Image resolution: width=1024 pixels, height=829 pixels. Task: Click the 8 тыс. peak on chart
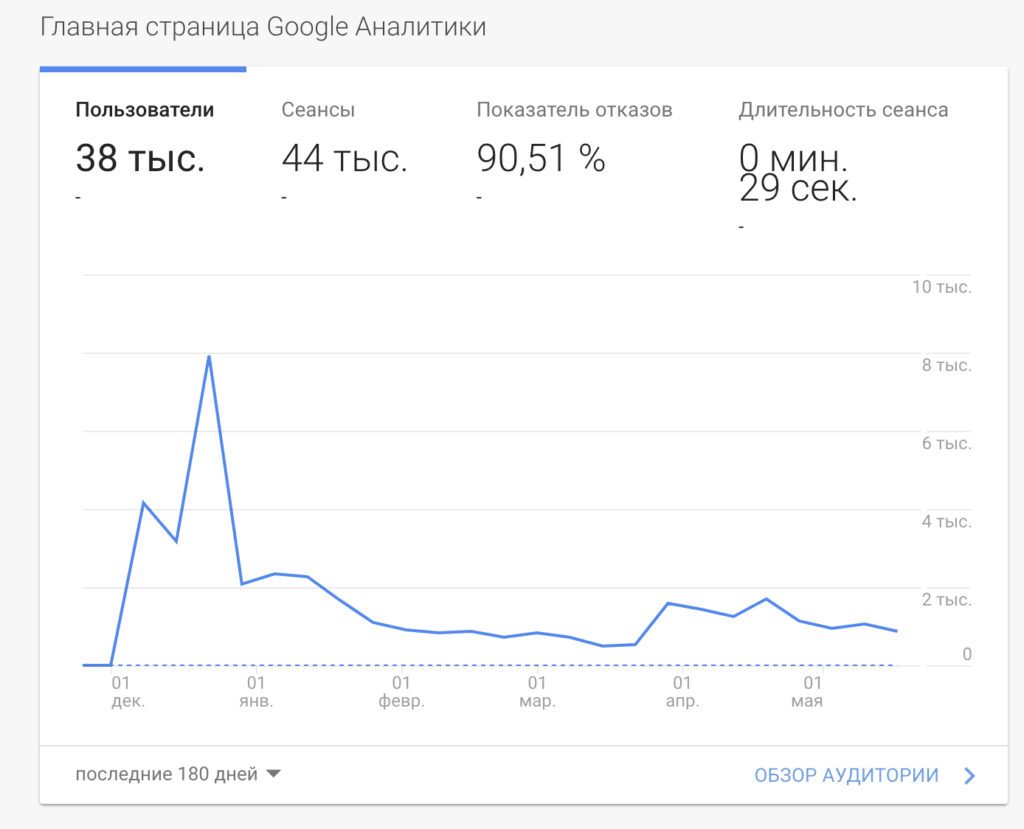point(209,357)
